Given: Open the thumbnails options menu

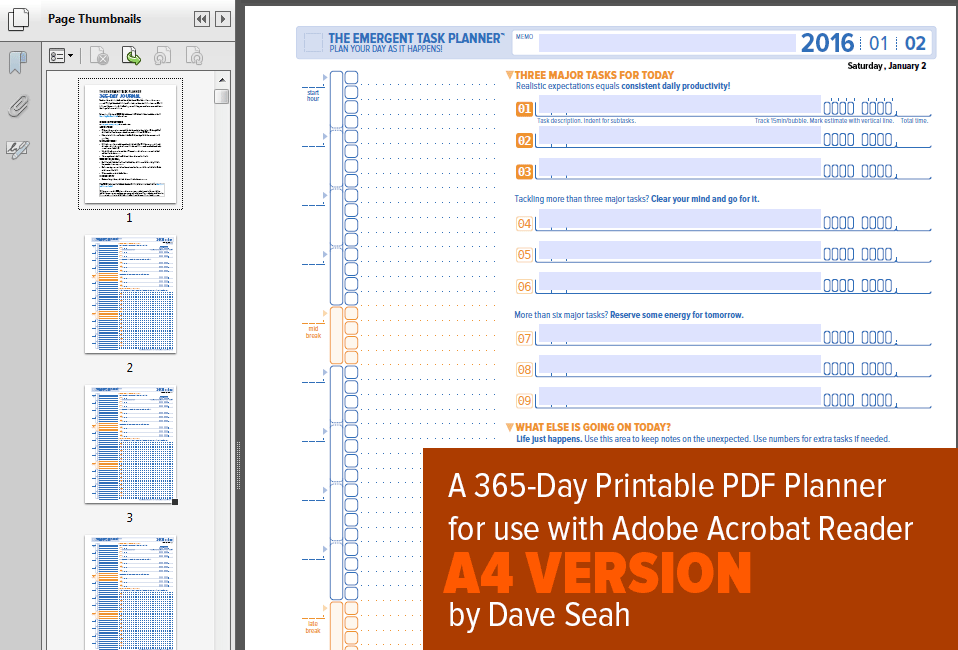Looking at the screenshot, I should click(x=61, y=56).
